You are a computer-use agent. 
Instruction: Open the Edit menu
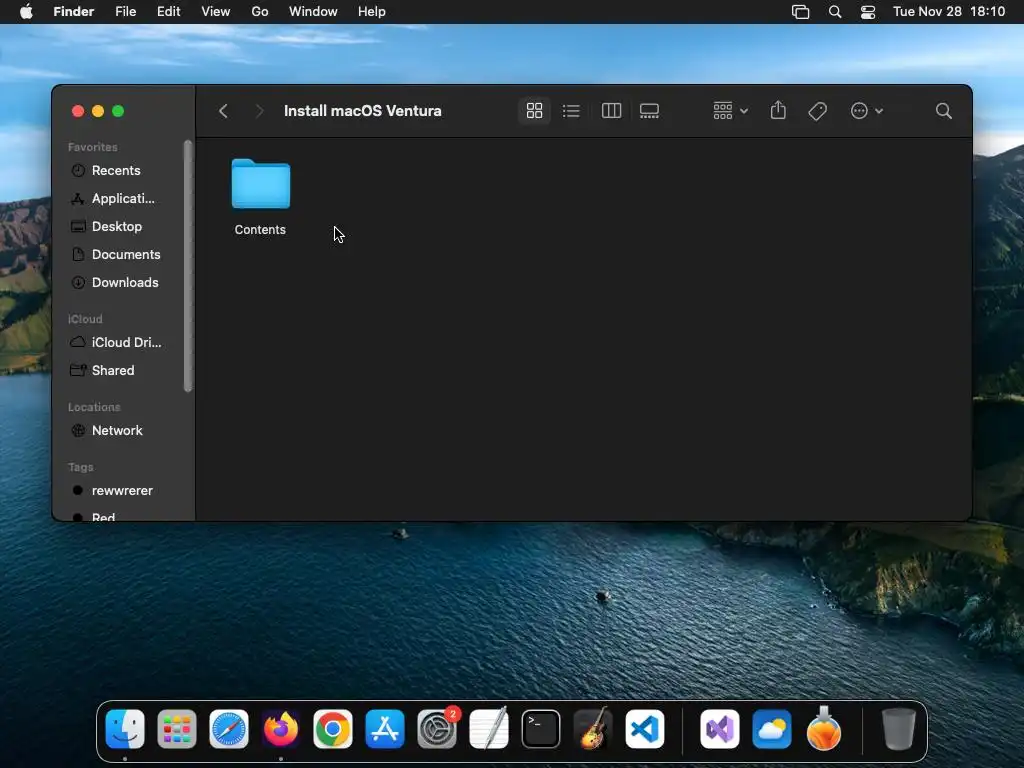[168, 12]
